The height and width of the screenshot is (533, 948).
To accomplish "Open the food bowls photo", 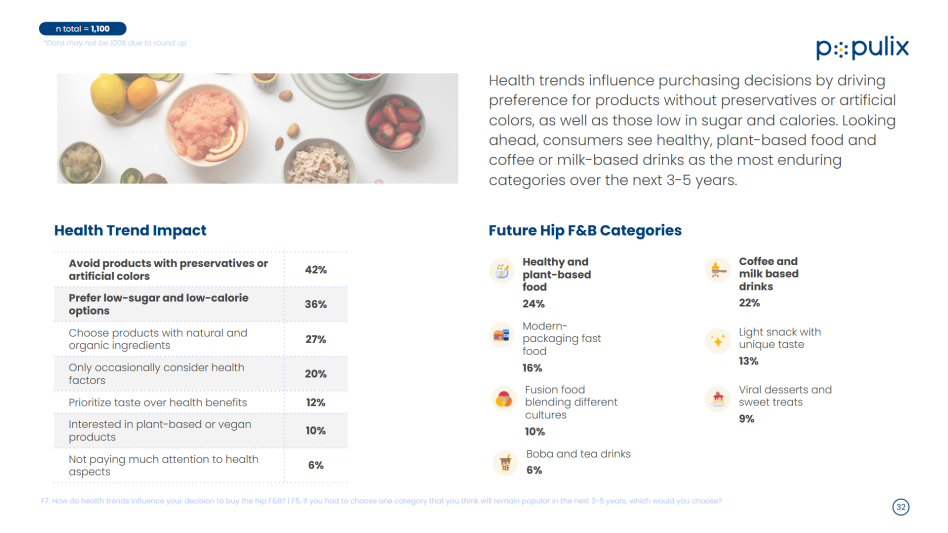I will tap(258, 128).
